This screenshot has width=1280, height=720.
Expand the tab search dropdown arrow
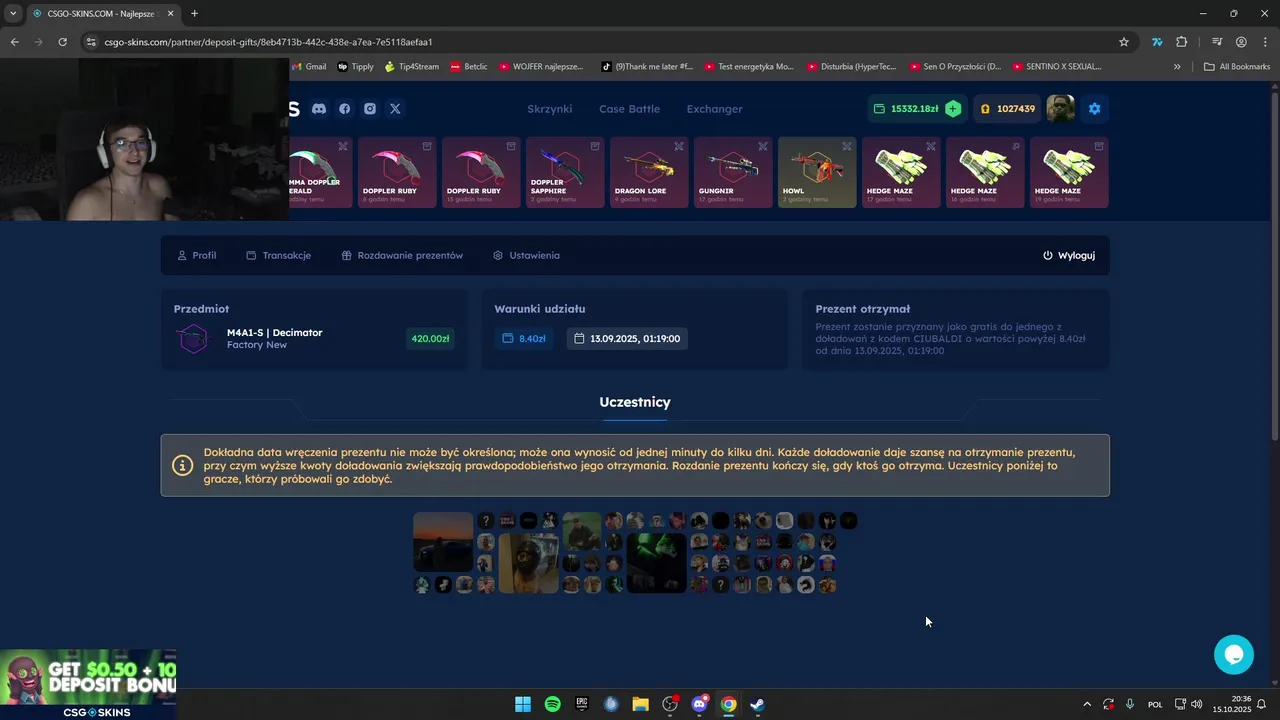click(x=13, y=14)
